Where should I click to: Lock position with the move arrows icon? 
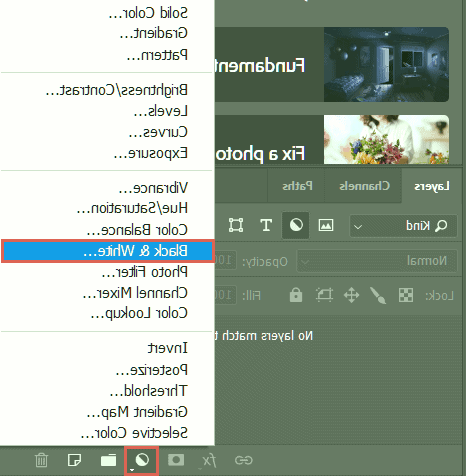[x=351, y=295]
